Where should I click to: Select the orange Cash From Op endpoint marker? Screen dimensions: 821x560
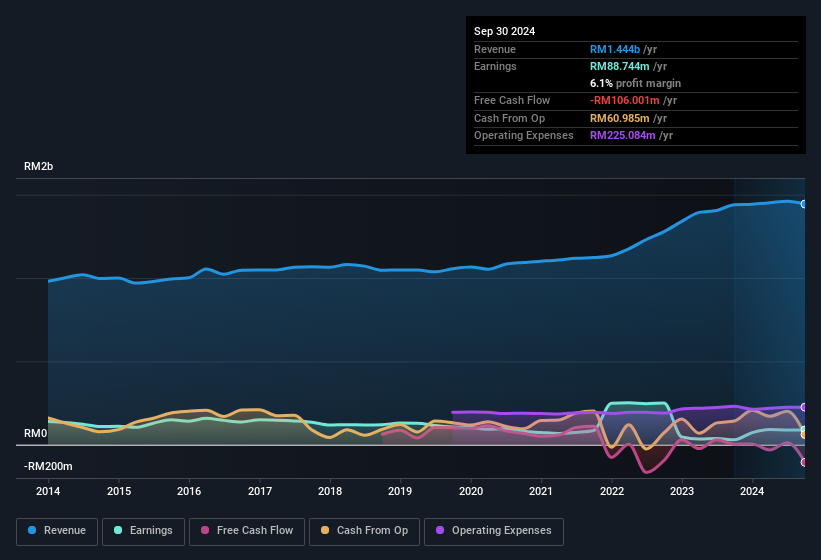804,434
